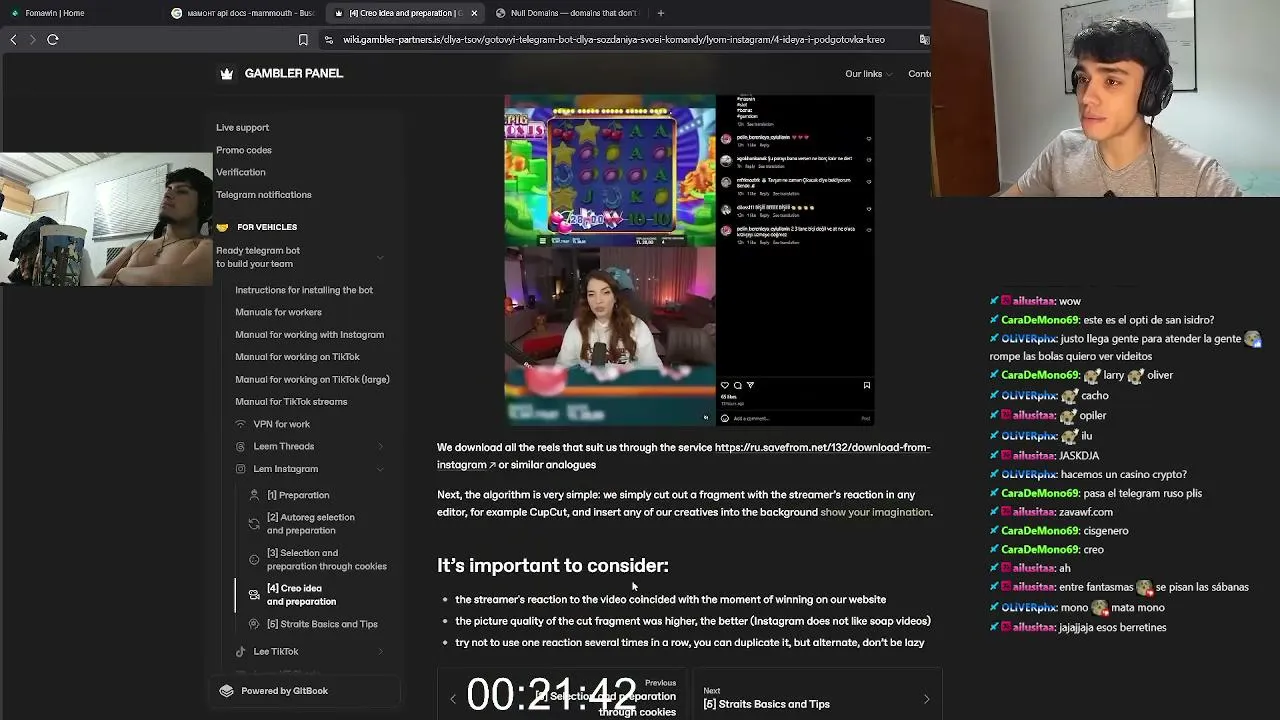Click the save bookmark icon in Instagram screenshot
The image size is (1280, 720).
tap(867, 385)
